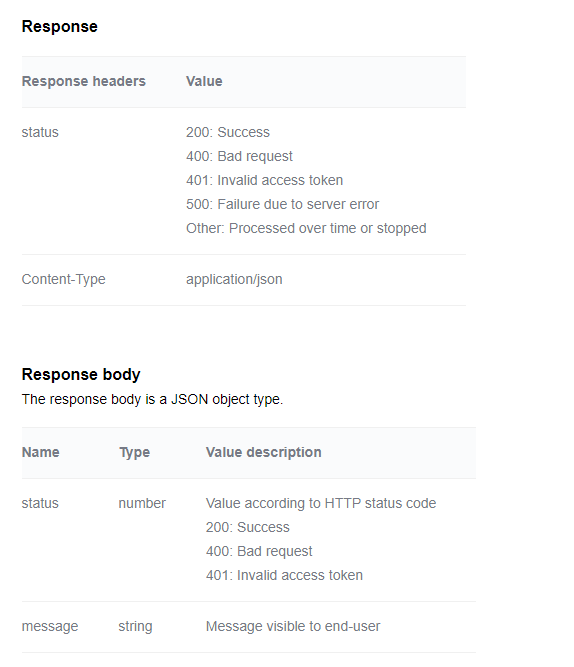
Task: Click the Value column header
Action: pos(204,81)
